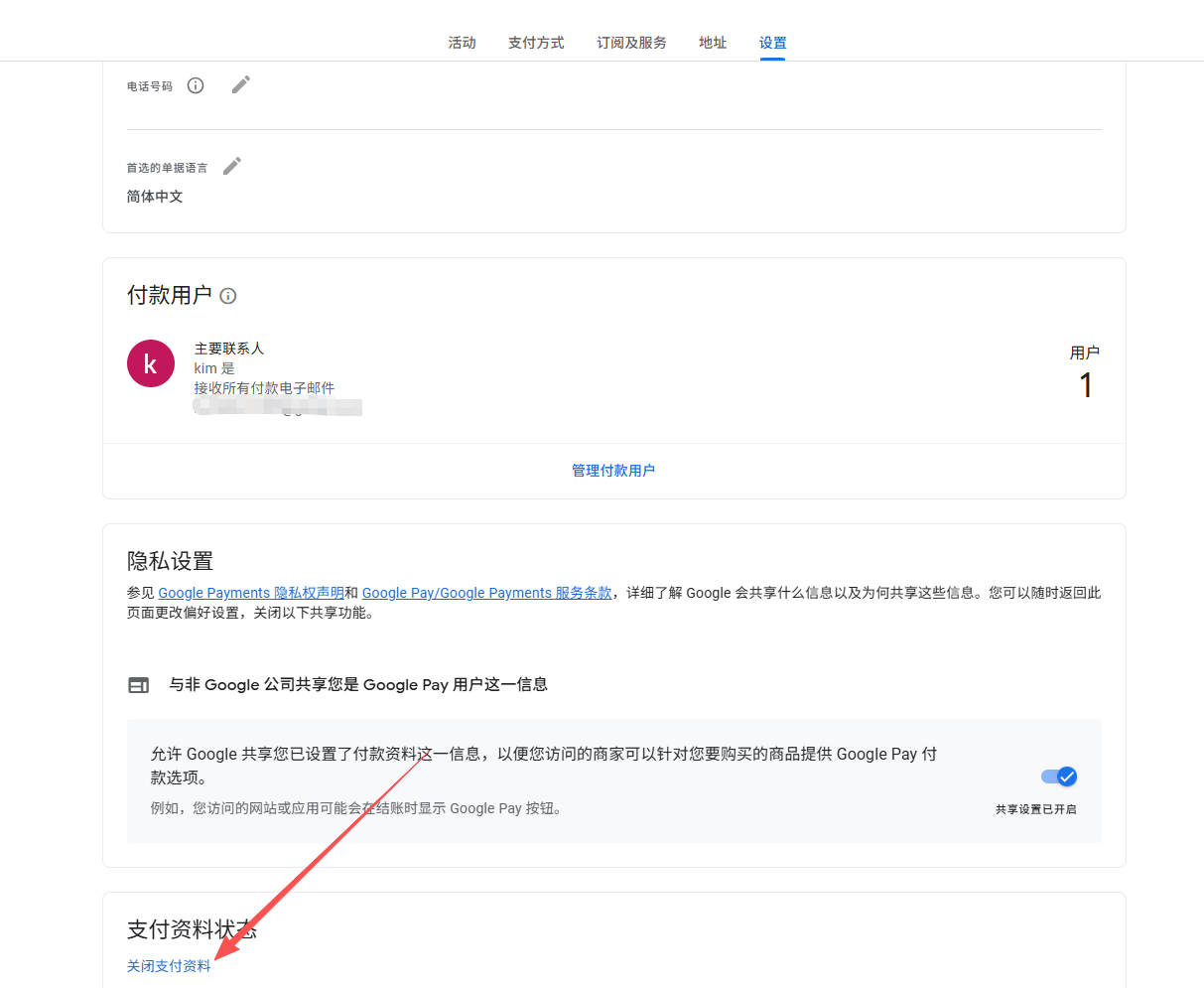This screenshot has width=1204, height=988.
Task: Open Google Payments 隐私权声明 link
Action: pyautogui.click(x=251, y=593)
